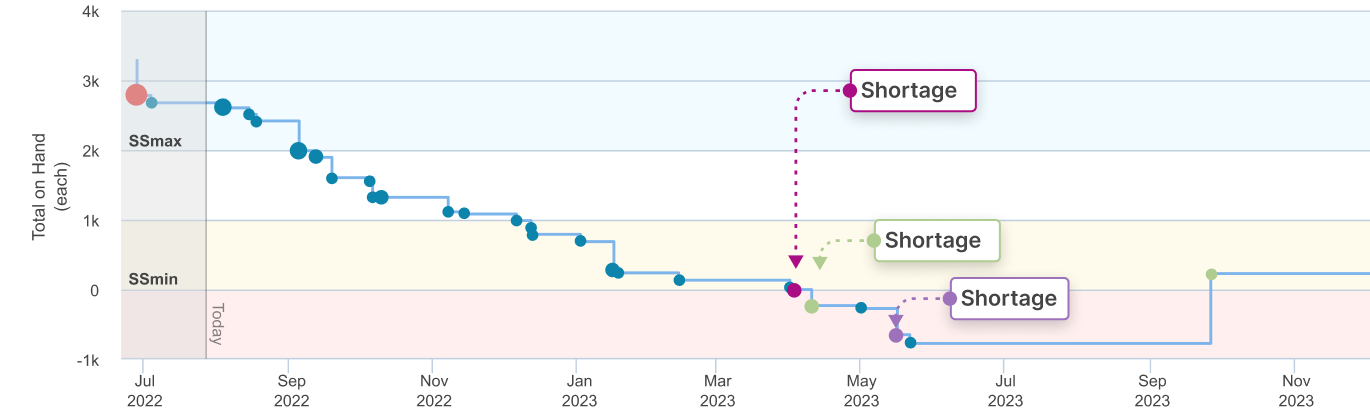Click the magenta downward arrow marker
Image resolution: width=1370 pixels, height=411 pixels.
[x=795, y=262]
